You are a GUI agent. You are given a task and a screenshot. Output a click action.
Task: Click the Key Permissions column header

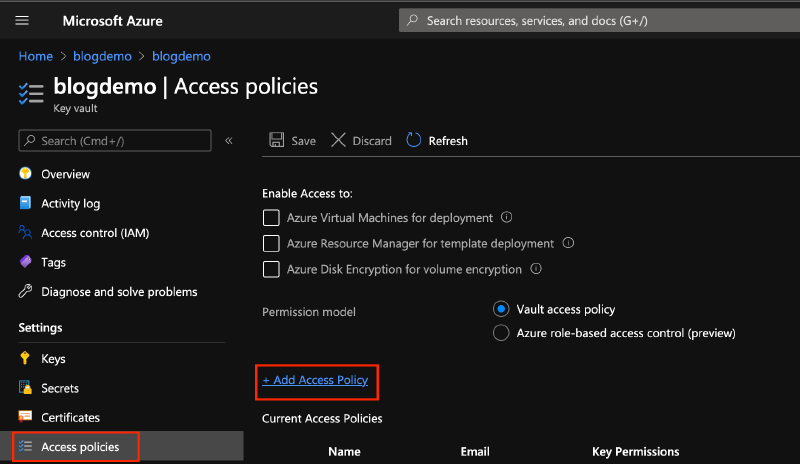[x=635, y=451]
